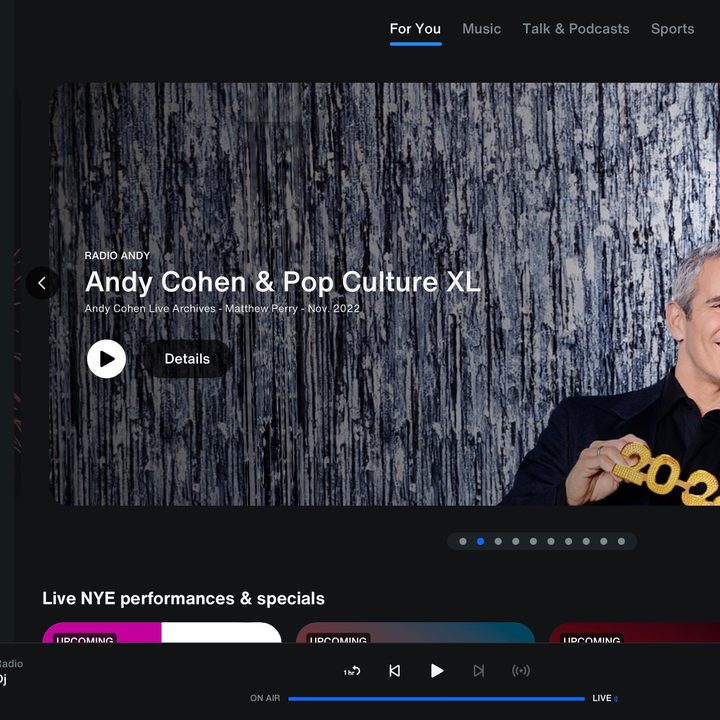
Task: Click the previous slide arrow on carousel
Action: [42, 283]
